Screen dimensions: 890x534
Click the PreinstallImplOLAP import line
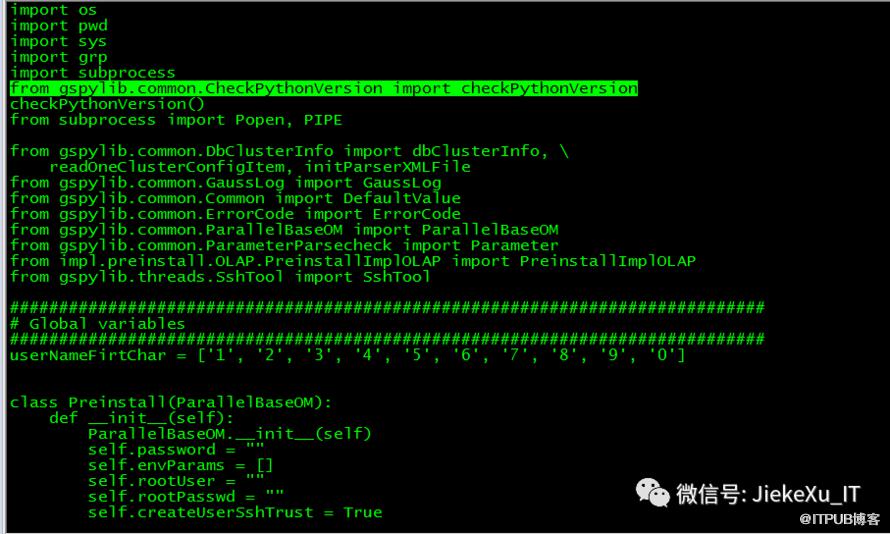click(352, 261)
